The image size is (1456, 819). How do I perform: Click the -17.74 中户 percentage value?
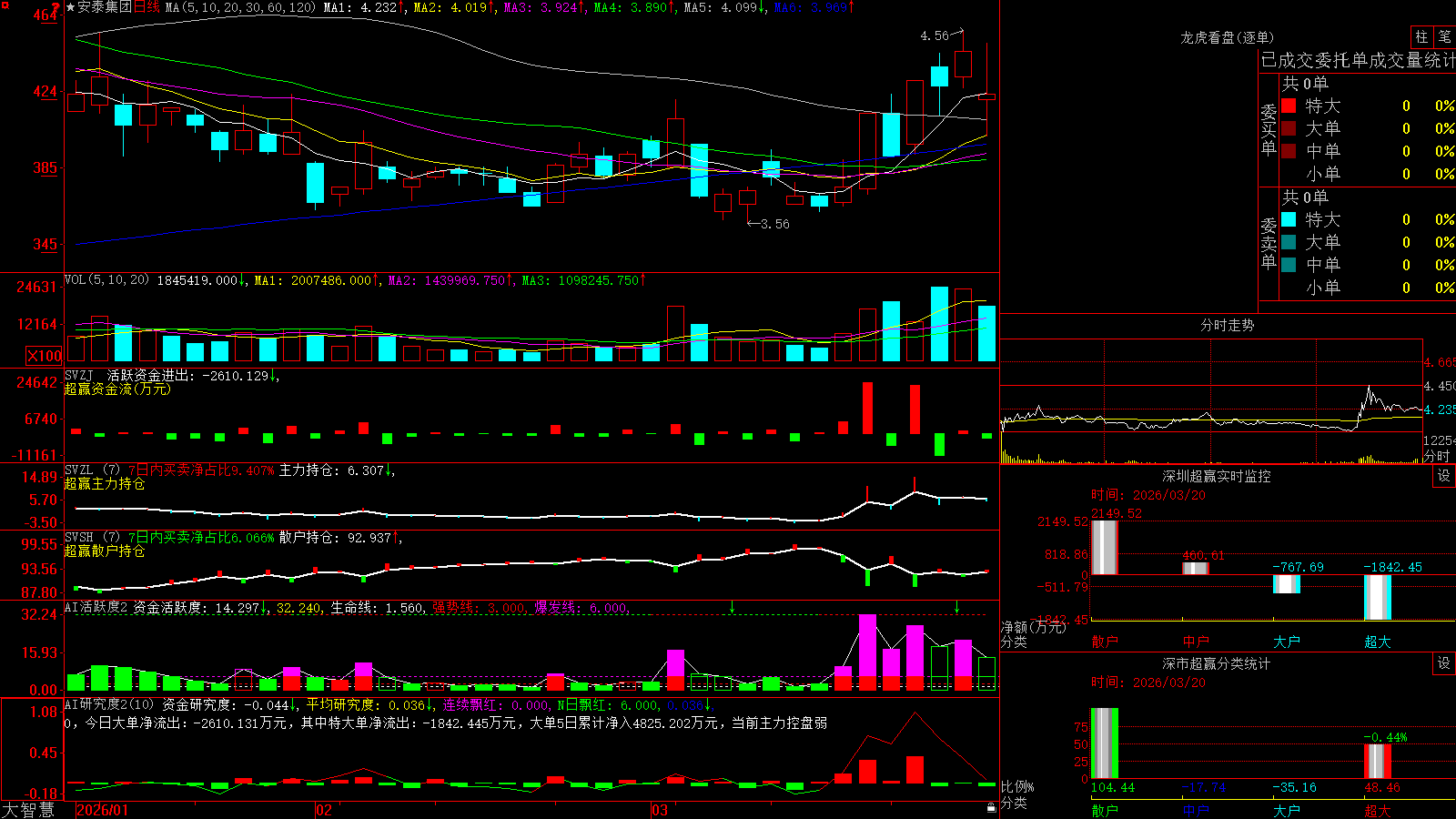[x=1204, y=787]
